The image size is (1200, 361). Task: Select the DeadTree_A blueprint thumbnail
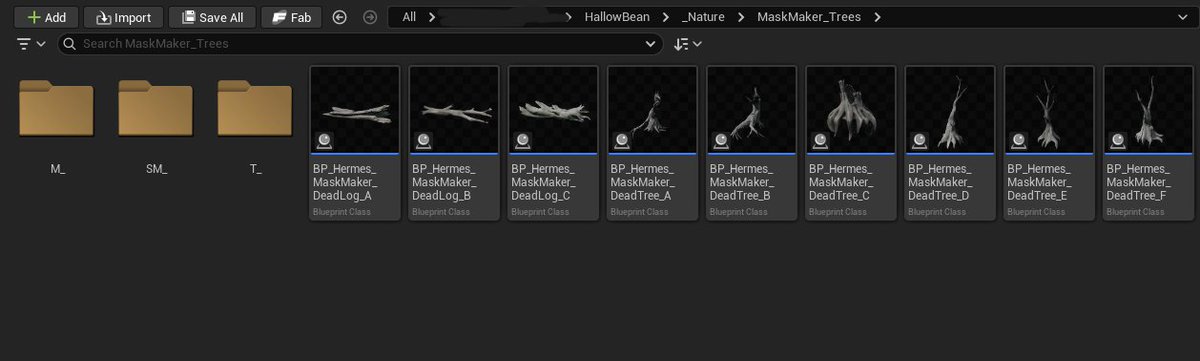(652, 110)
